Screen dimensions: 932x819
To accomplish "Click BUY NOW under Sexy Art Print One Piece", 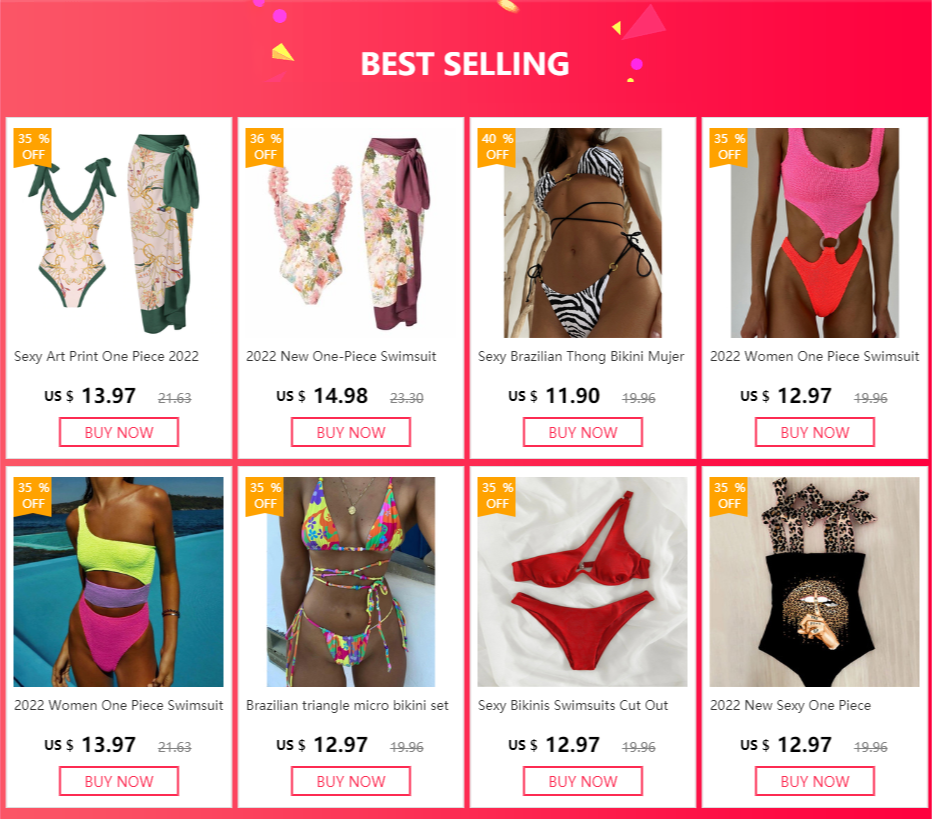I will pos(119,432).
